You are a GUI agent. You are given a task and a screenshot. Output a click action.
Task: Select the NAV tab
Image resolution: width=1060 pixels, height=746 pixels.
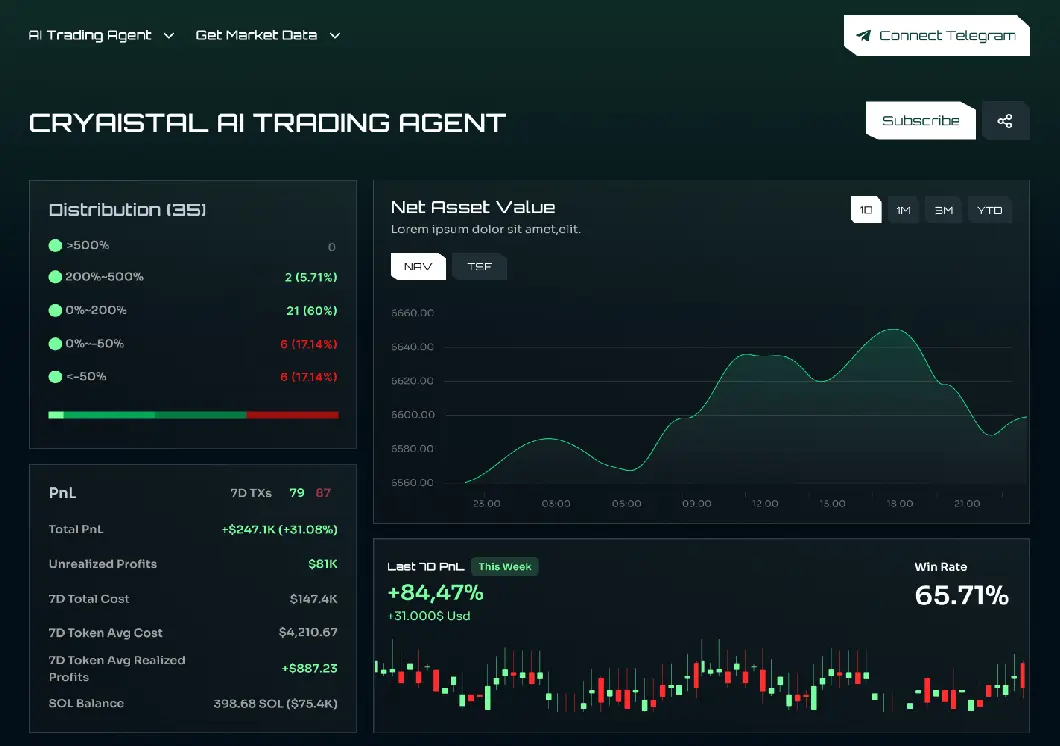click(x=417, y=267)
